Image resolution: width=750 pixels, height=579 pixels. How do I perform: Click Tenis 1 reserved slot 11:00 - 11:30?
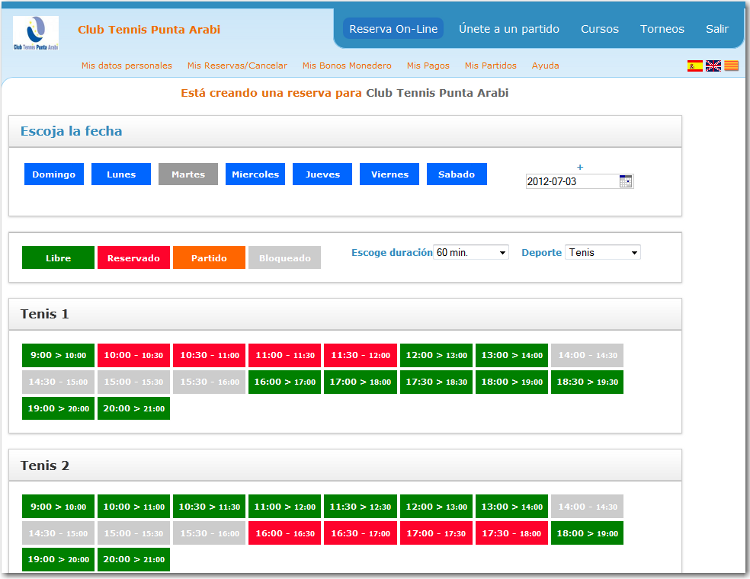pyautogui.click(x=285, y=355)
